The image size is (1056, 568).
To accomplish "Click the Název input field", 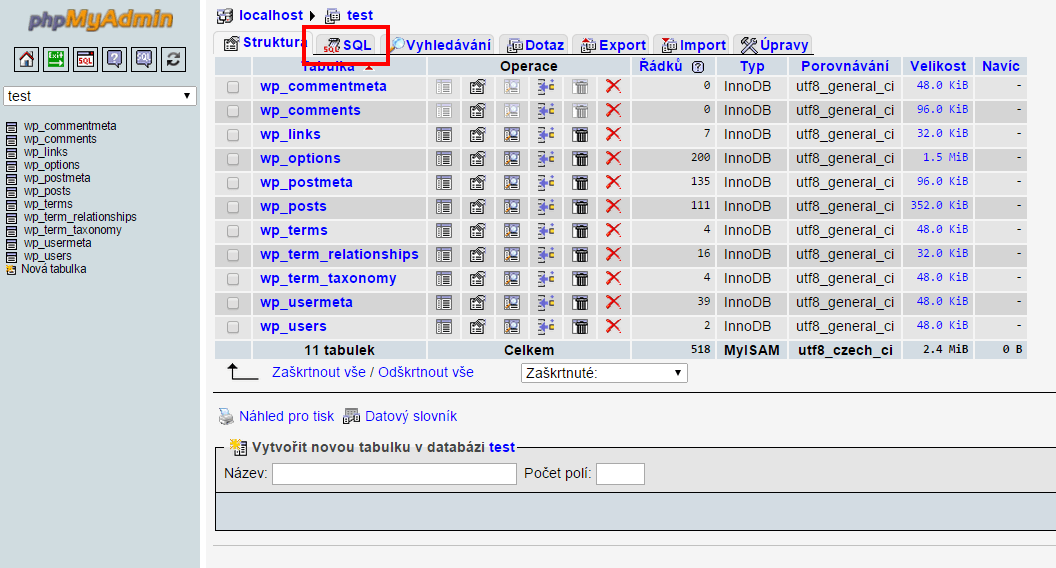I will (x=394, y=474).
